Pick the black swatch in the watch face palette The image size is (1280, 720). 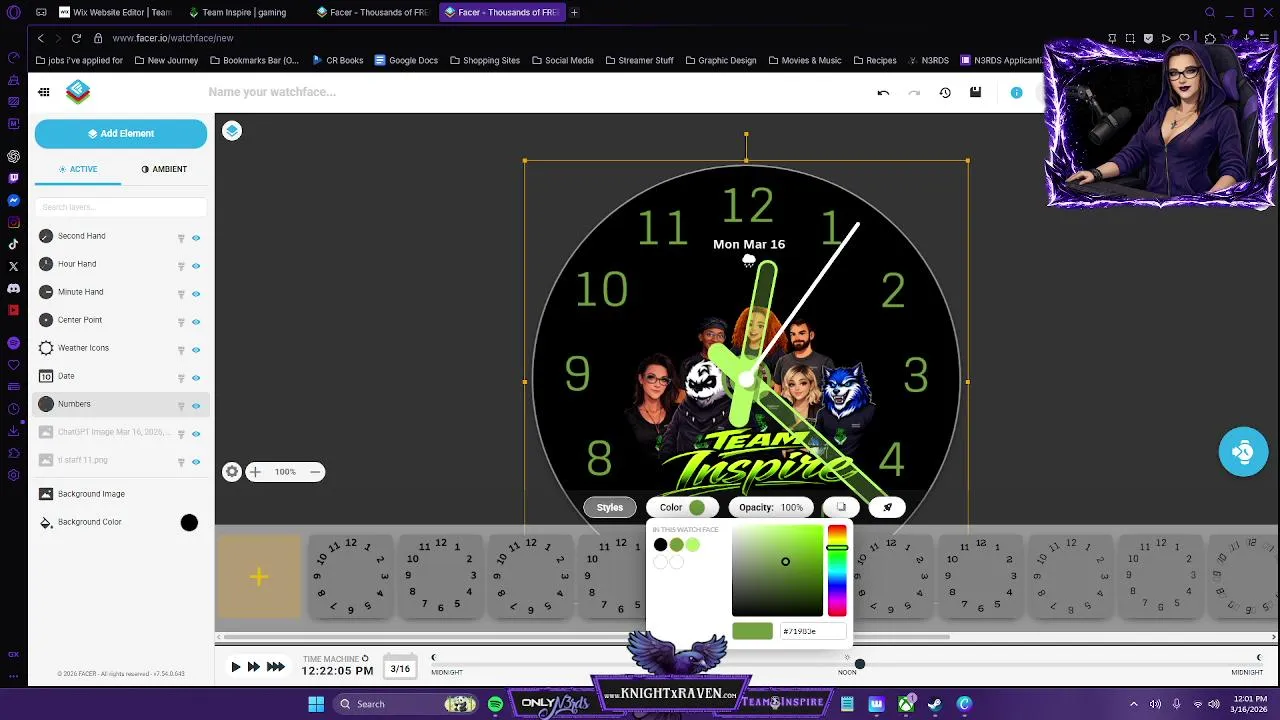click(x=660, y=545)
